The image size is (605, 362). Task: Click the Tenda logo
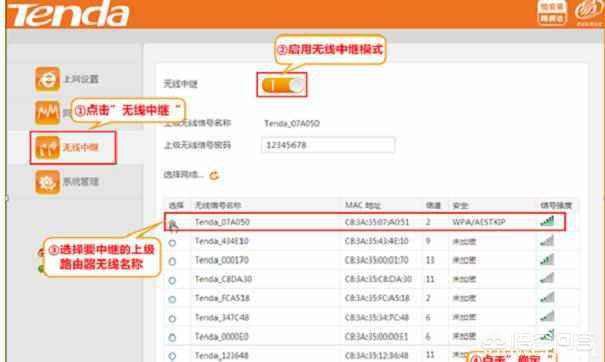click(69, 14)
